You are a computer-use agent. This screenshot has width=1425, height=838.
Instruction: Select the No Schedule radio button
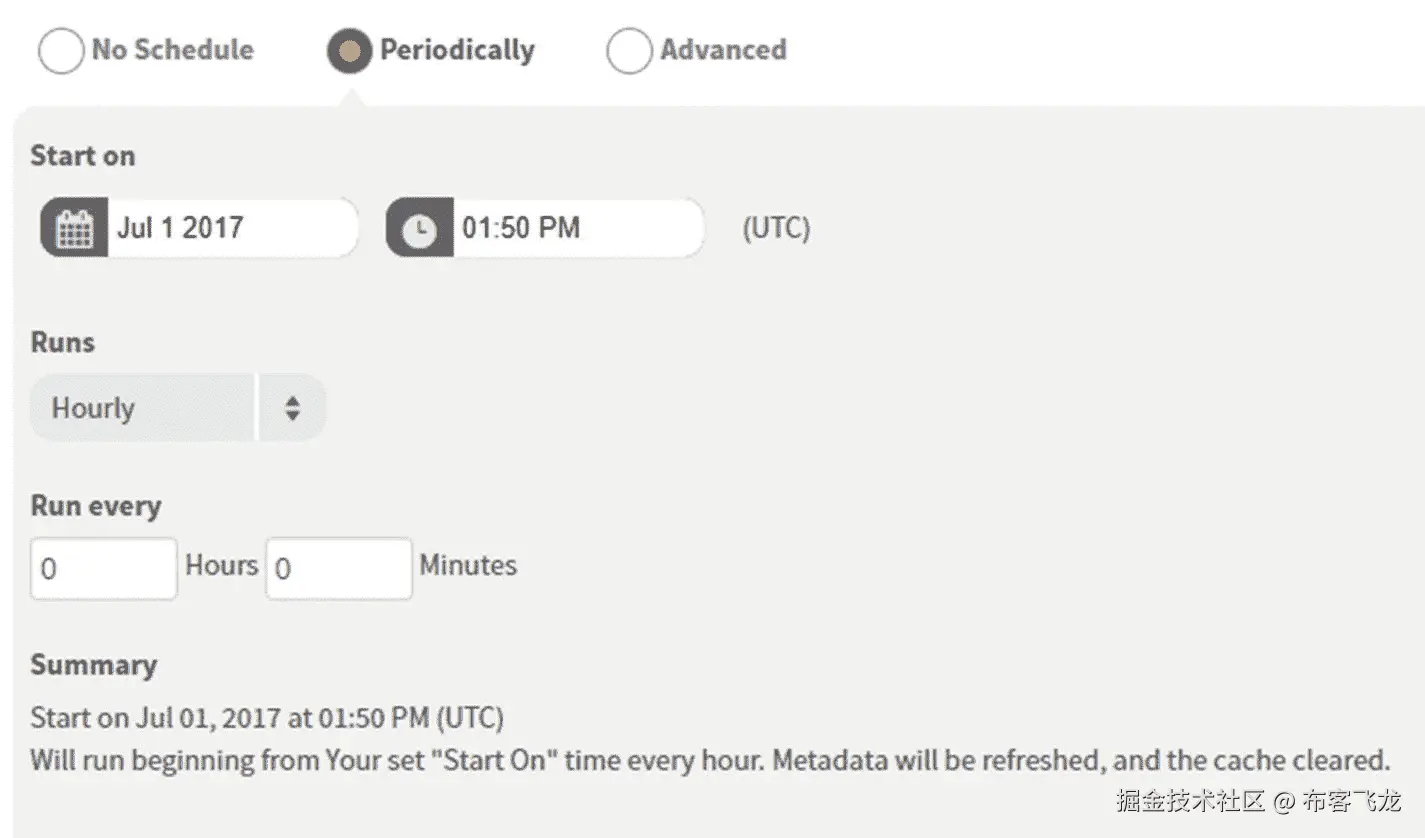pos(60,51)
